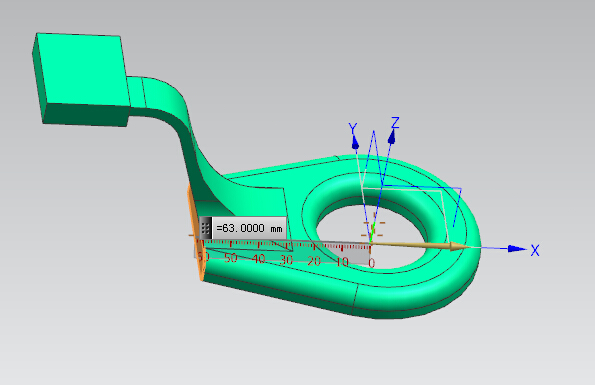Click the 40 mark on the ruler
The image size is (595, 385).
coord(258,259)
